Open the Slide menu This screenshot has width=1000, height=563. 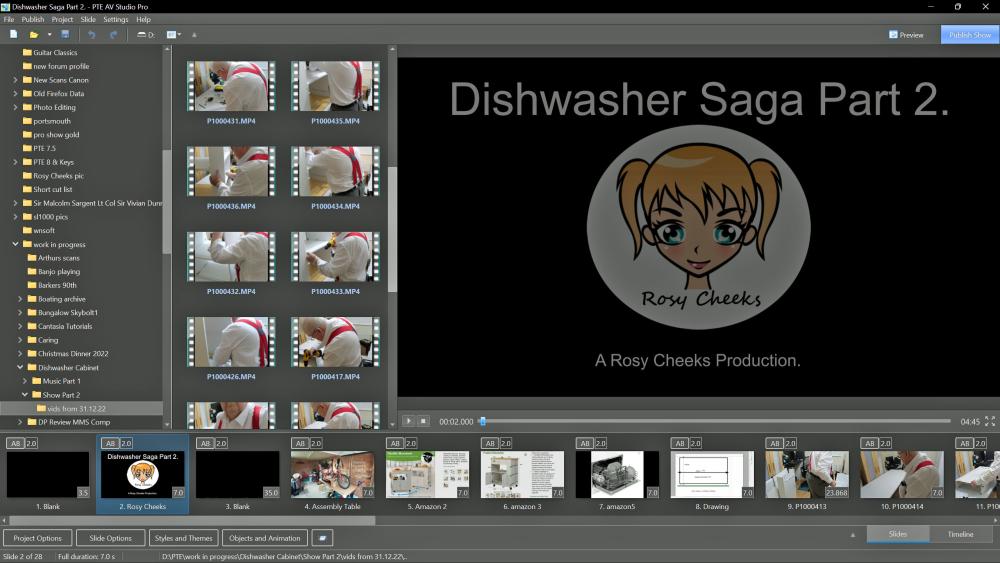[x=88, y=20]
